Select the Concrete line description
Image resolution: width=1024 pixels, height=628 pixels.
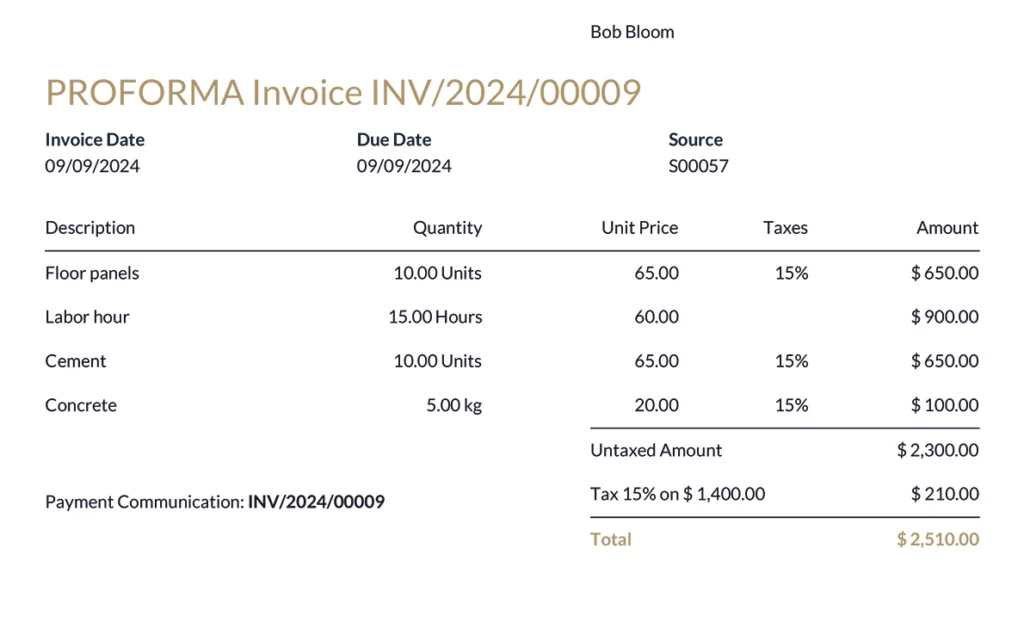coord(81,405)
